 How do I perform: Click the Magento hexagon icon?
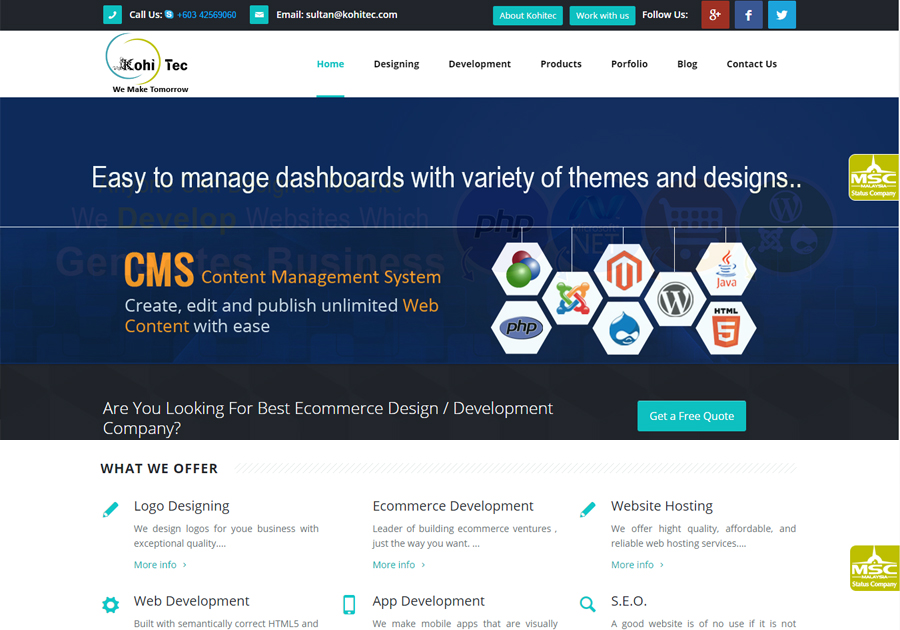[623, 270]
